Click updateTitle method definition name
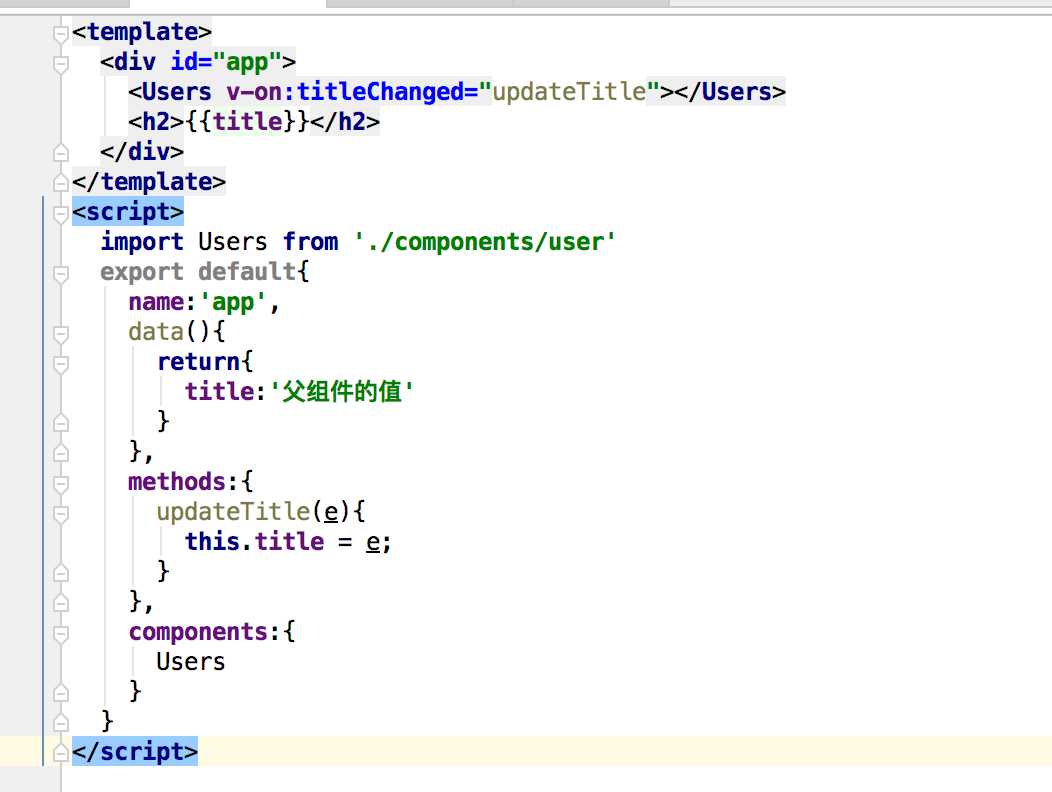The width and height of the screenshot is (1052, 792). pos(233,511)
